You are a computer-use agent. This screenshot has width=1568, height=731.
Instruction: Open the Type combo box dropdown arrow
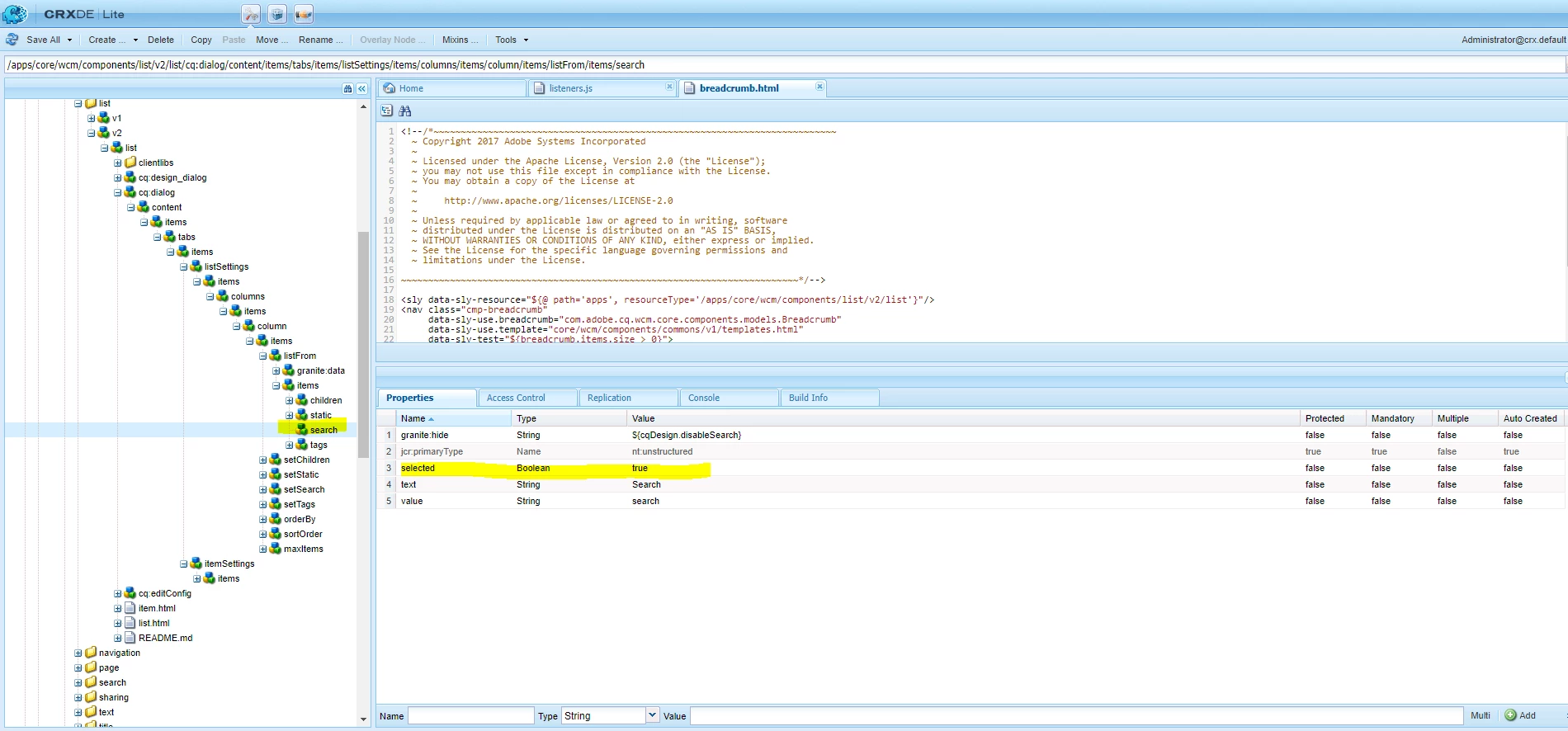[x=652, y=715]
